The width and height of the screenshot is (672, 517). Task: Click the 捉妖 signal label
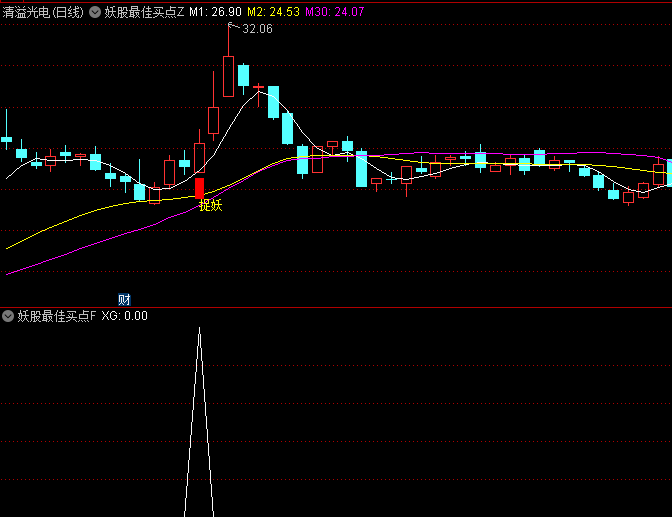[211, 205]
